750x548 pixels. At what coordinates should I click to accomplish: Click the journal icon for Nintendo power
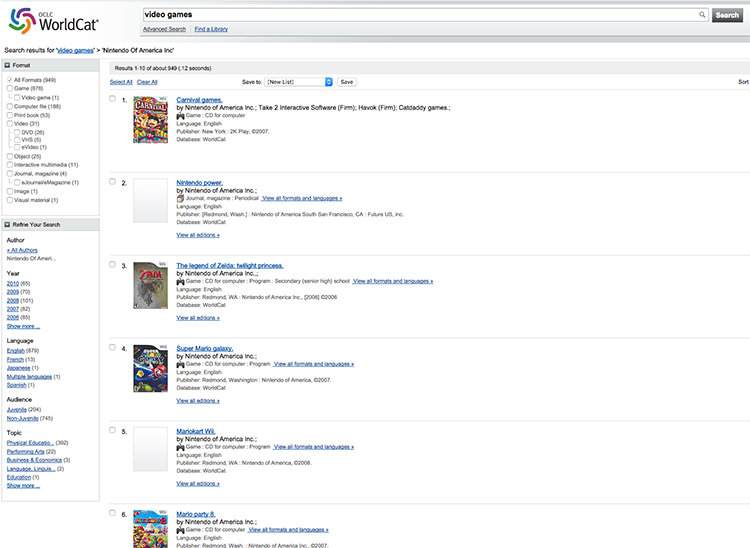180,198
